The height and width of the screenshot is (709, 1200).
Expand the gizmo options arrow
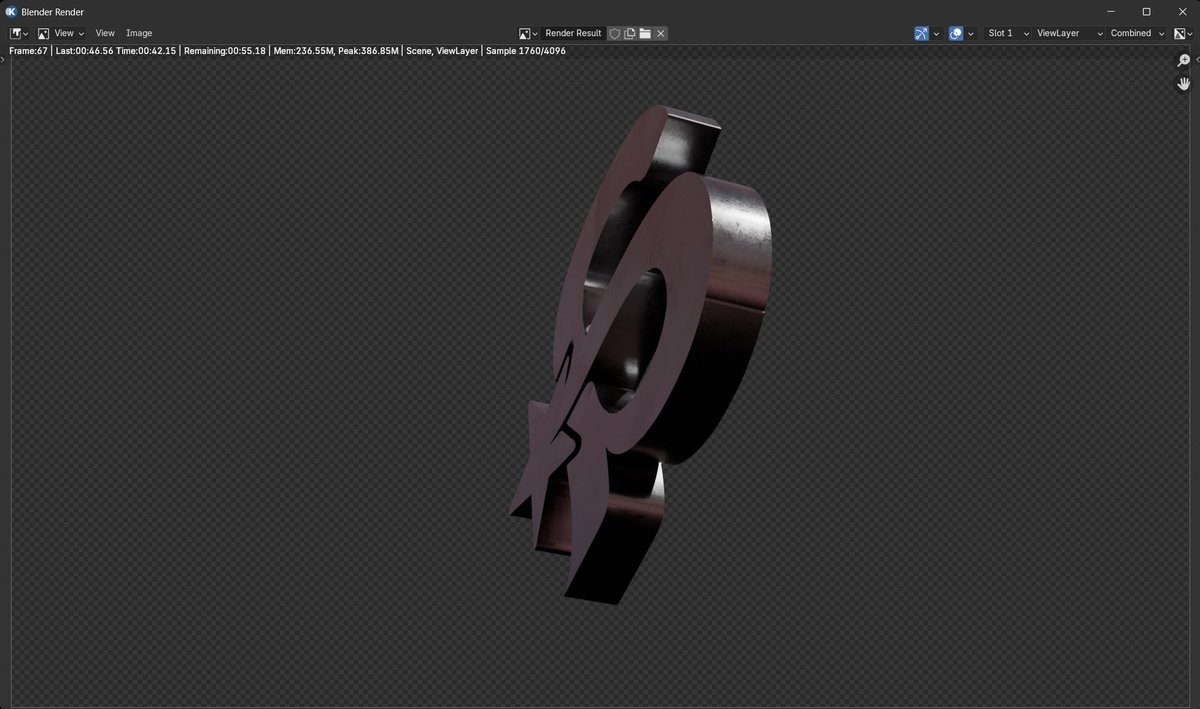[x=936, y=33]
